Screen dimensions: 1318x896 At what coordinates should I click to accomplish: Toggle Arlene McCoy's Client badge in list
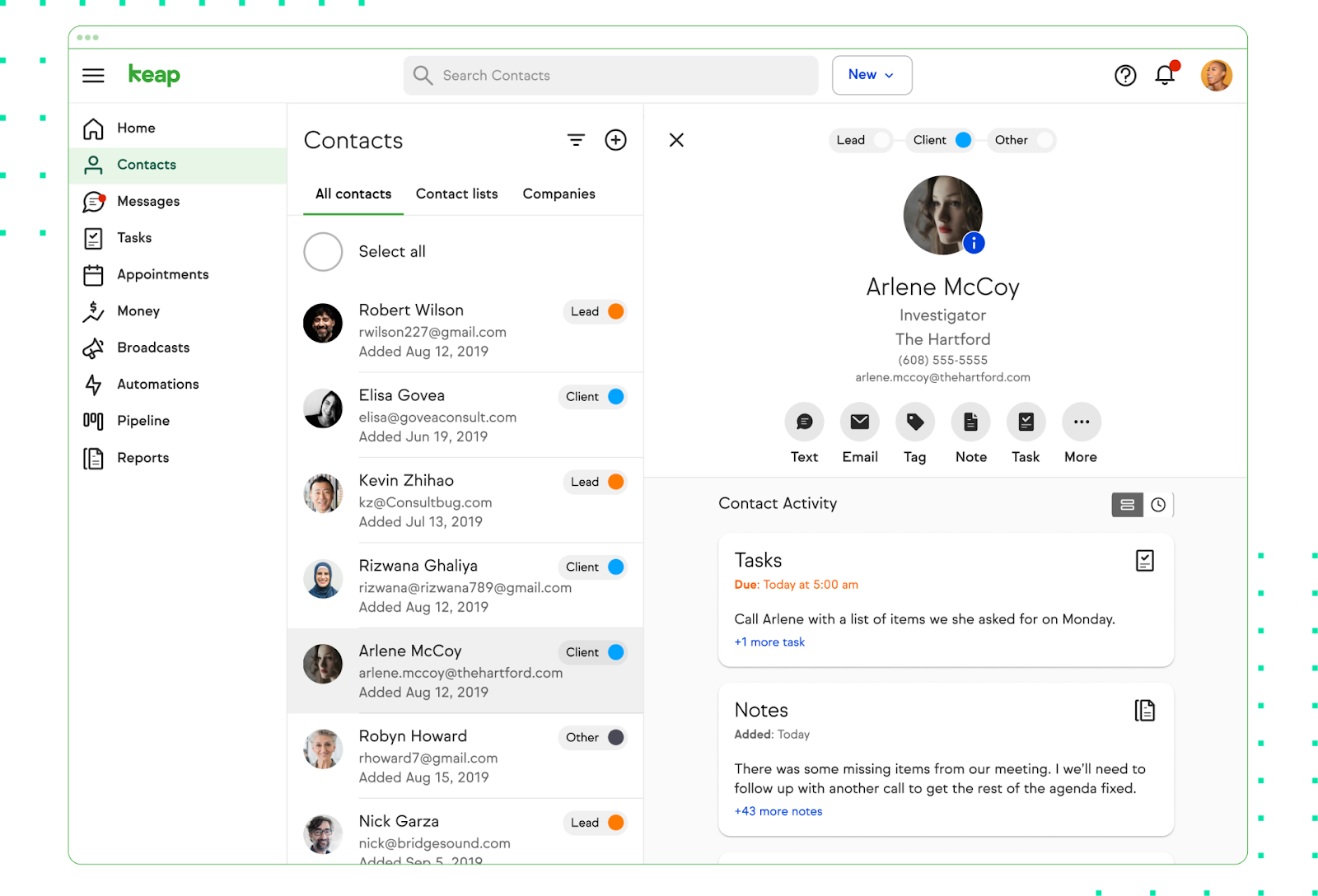coord(593,652)
